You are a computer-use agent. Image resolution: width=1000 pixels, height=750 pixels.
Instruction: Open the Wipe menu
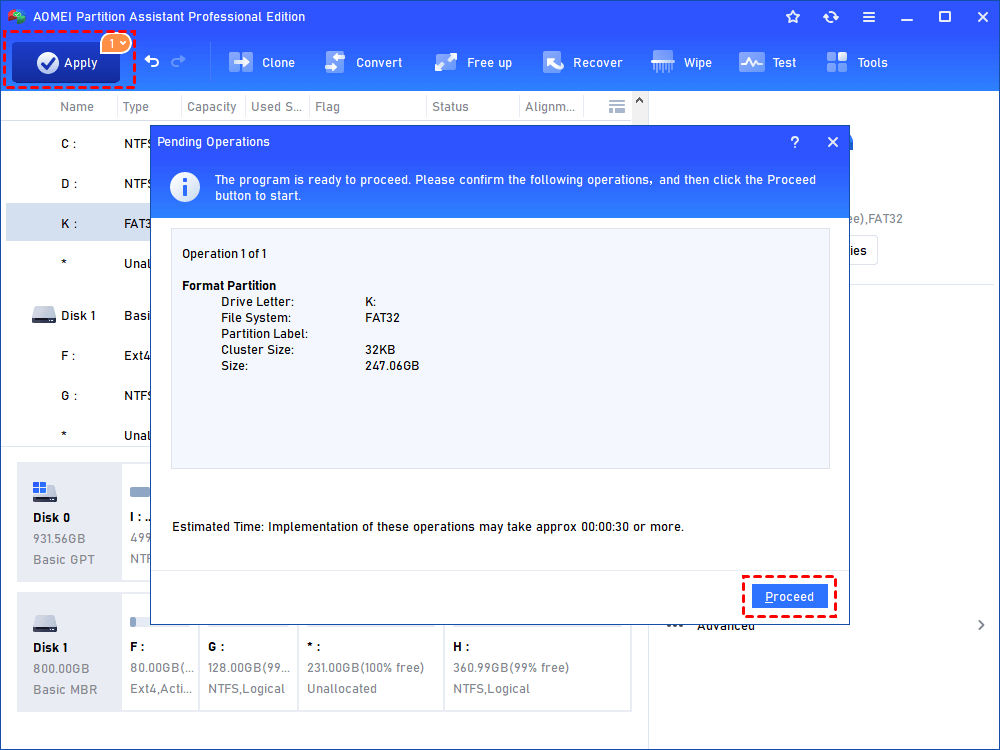click(681, 62)
